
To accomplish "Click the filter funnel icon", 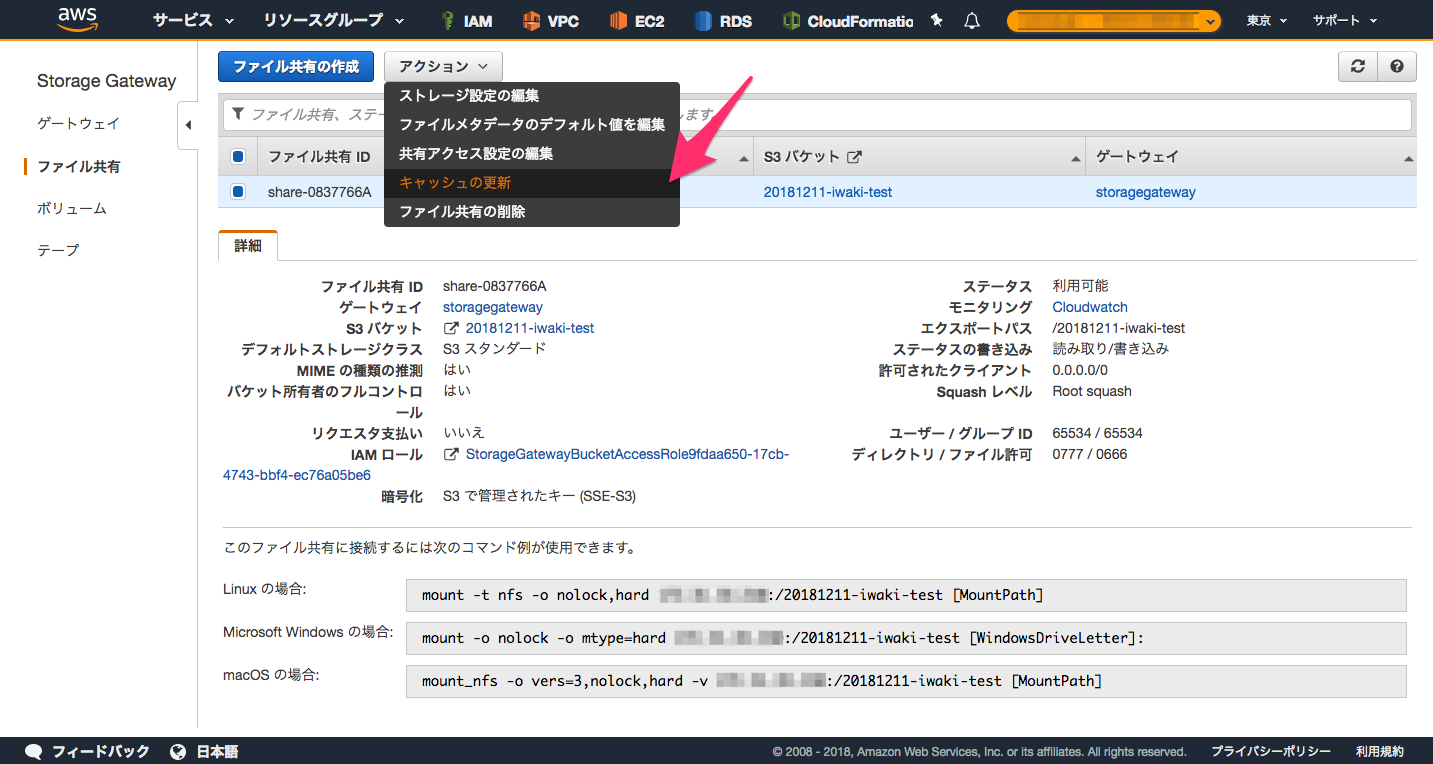I will pos(238,115).
